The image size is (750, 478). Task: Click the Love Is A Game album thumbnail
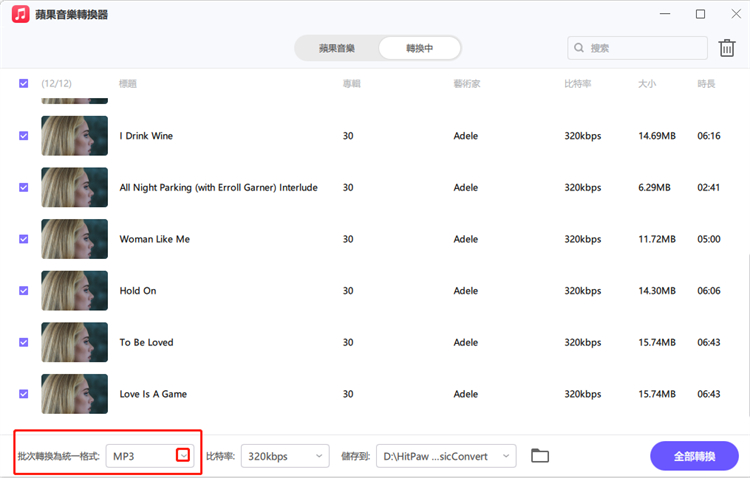pos(75,394)
